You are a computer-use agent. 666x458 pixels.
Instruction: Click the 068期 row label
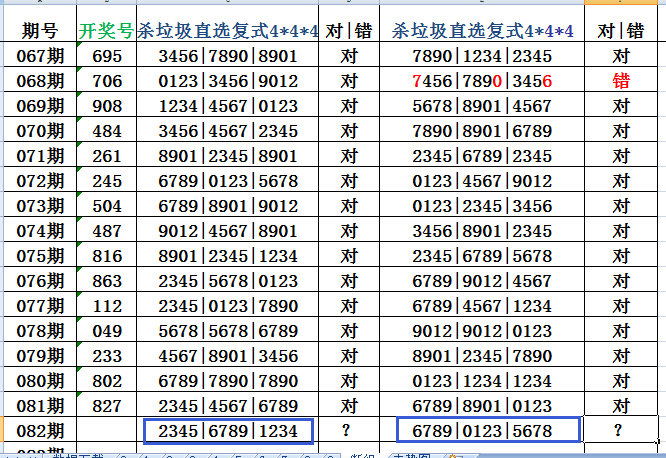point(40,81)
